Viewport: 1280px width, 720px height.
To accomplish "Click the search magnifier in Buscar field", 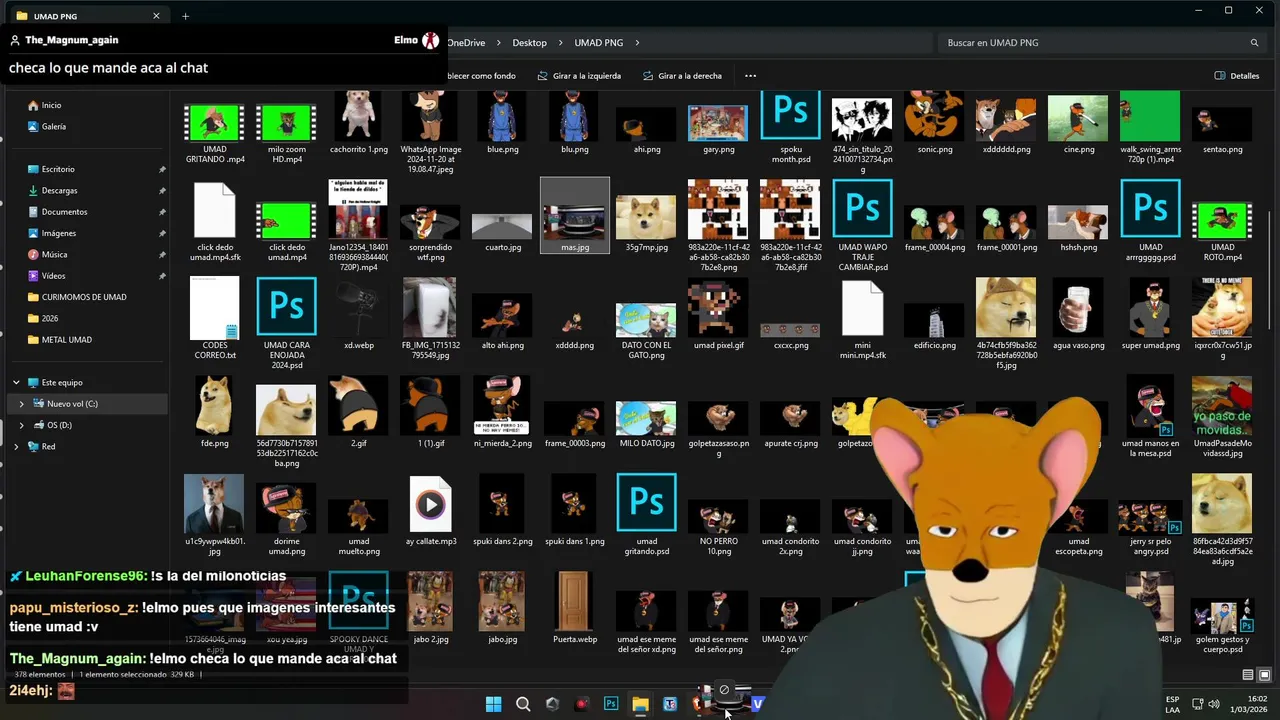I will (x=1254, y=43).
